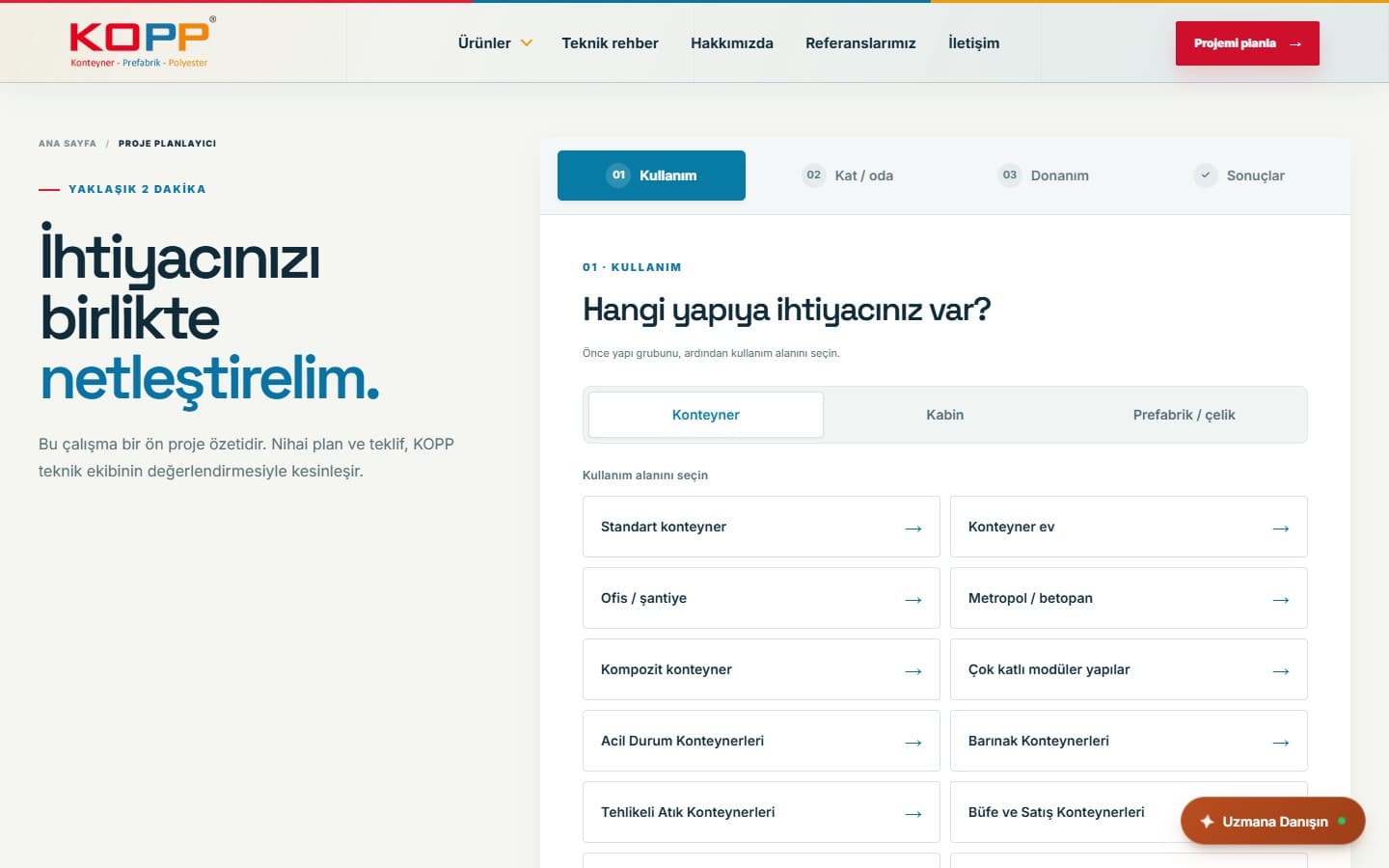Select Standart konteyner option
This screenshot has width=1389, height=868.
coord(761,527)
